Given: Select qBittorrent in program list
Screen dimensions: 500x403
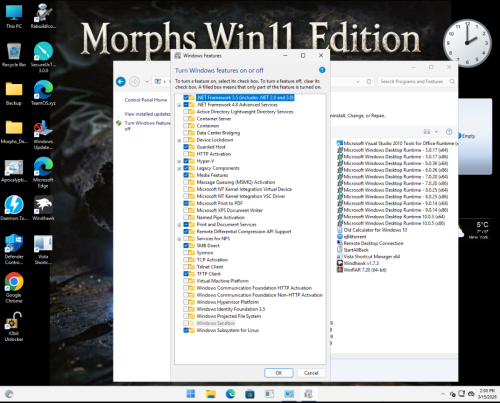Looking at the screenshot, I should click(x=355, y=237).
